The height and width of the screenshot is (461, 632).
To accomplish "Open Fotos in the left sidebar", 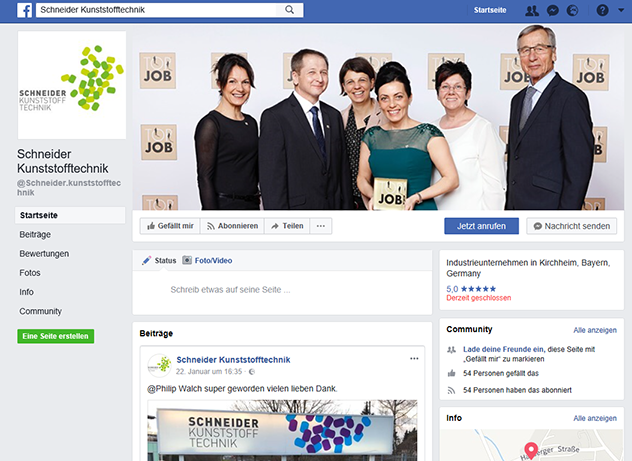I will click(x=30, y=273).
